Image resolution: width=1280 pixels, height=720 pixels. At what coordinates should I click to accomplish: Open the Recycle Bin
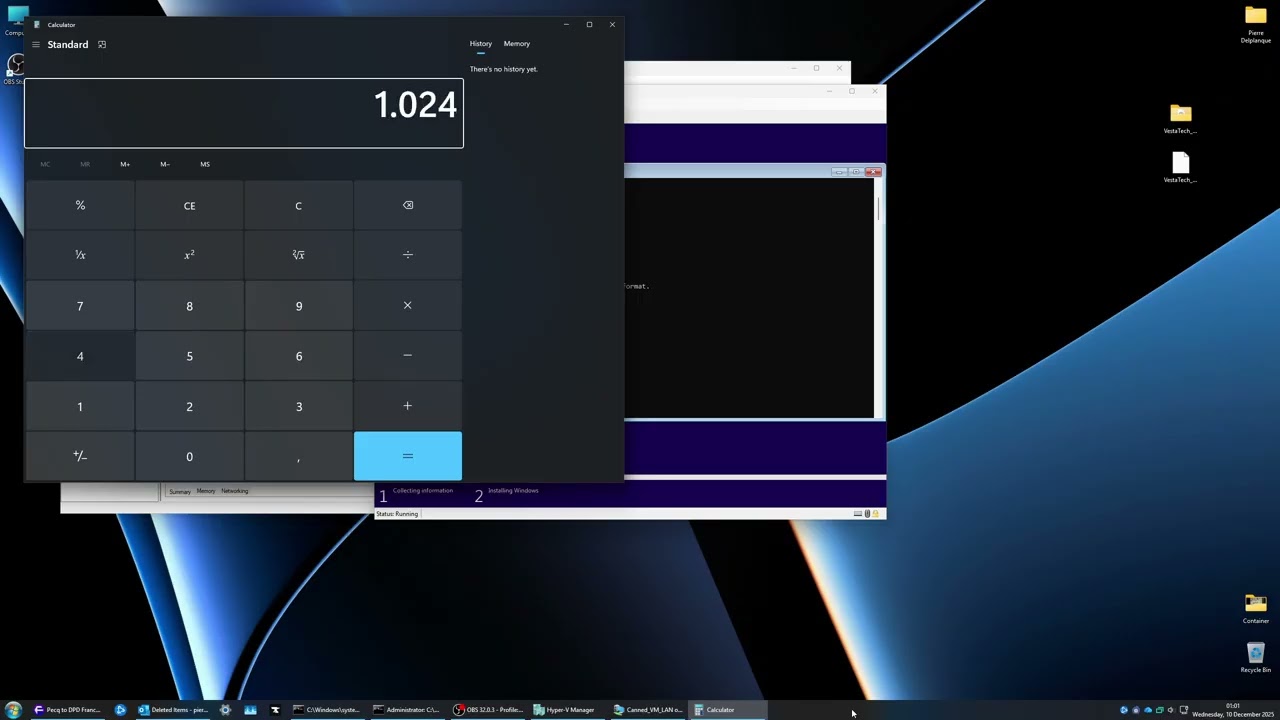click(x=1256, y=657)
